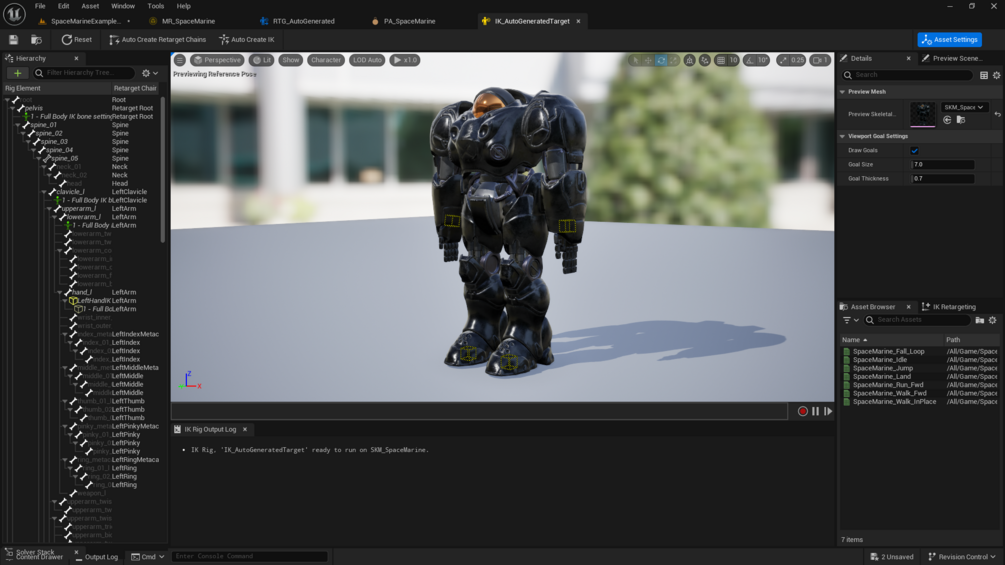Add new hierarchy element with plus button

(x=17, y=73)
